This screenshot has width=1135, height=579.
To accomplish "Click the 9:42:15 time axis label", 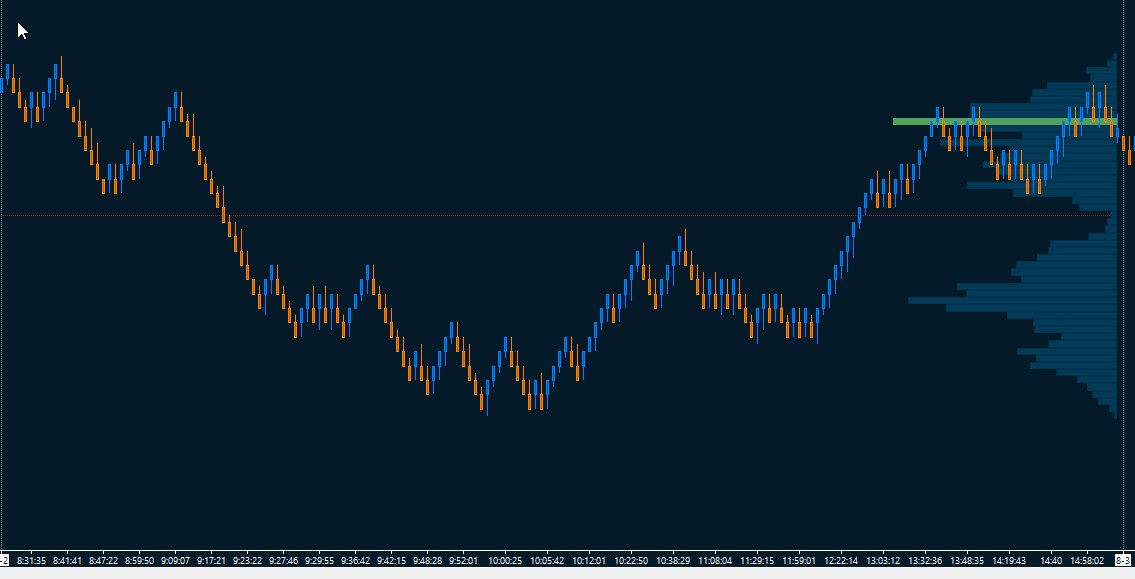I will (392, 560).
